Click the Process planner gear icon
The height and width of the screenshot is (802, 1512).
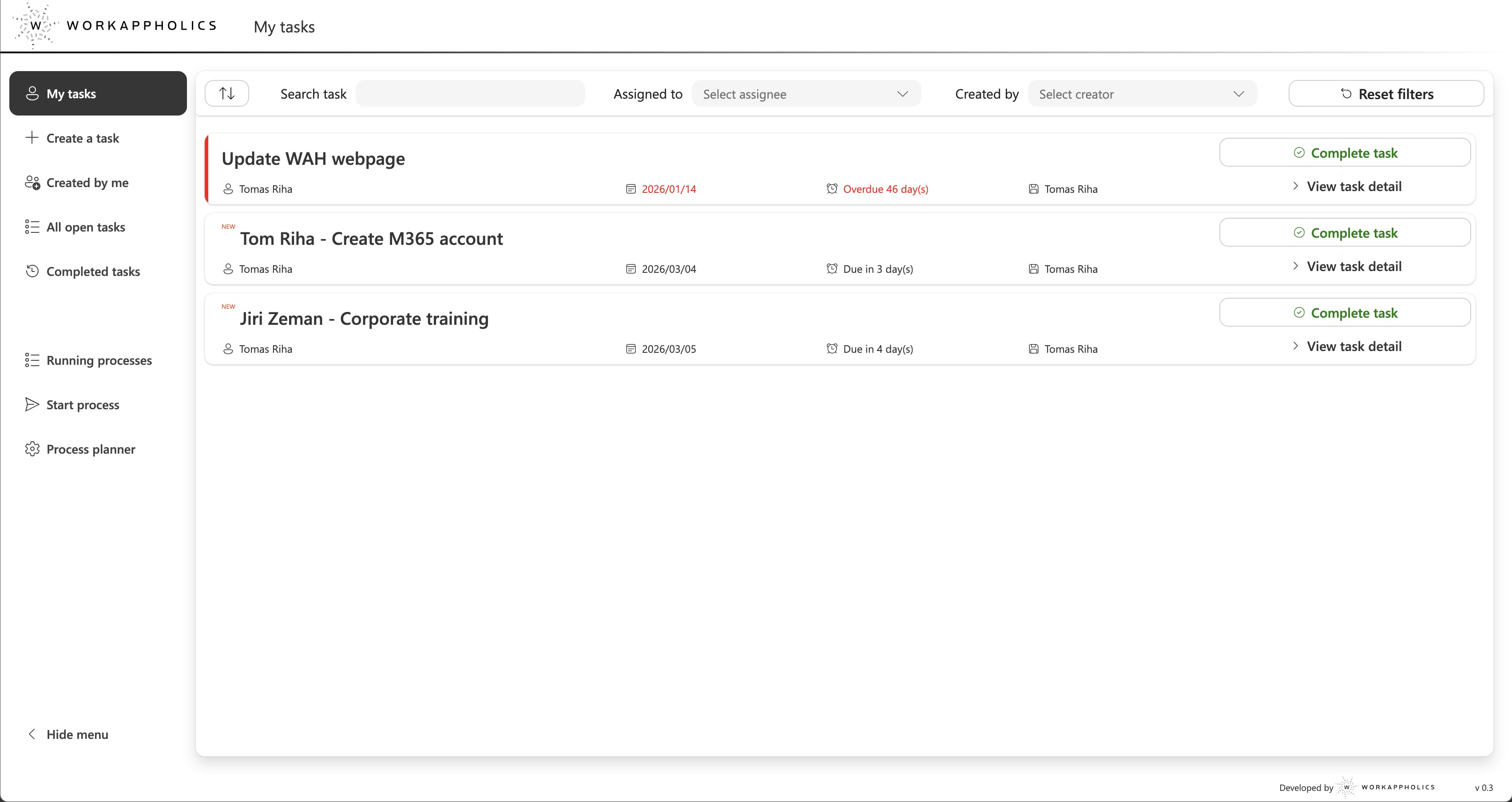32,449
